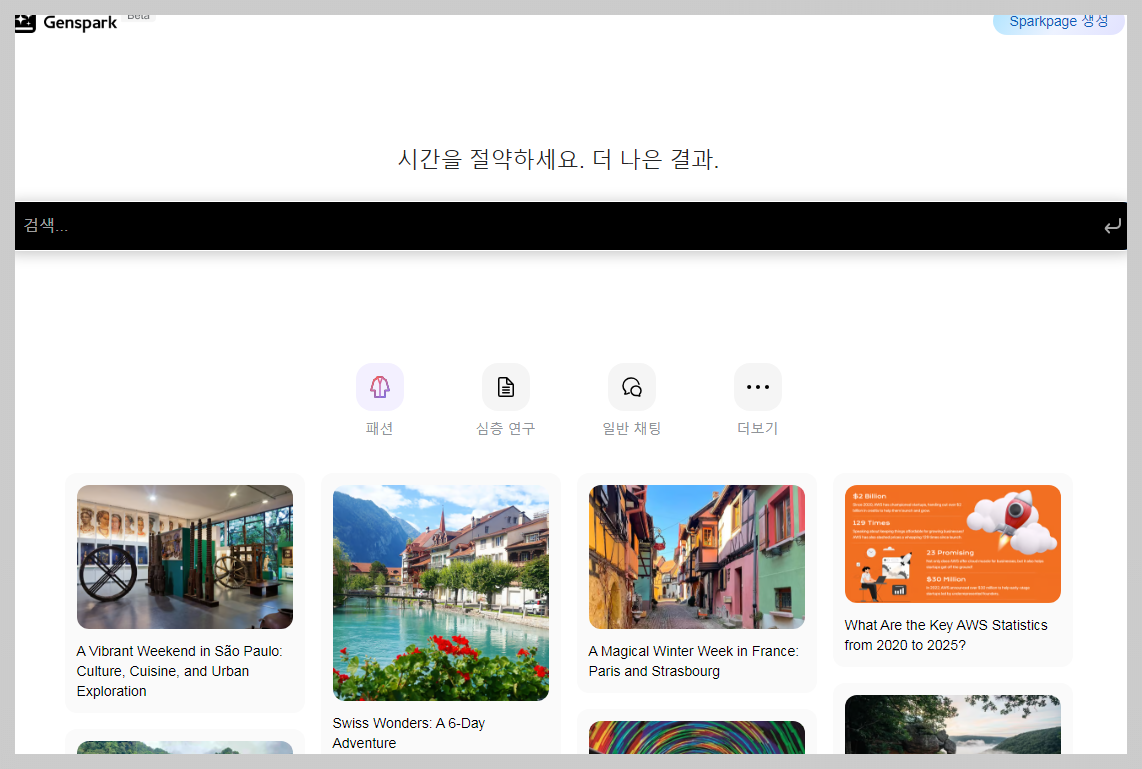Screen dimensions: 1142x769
Task: Click the Genspark logo icon
Action: coord(25,23)
